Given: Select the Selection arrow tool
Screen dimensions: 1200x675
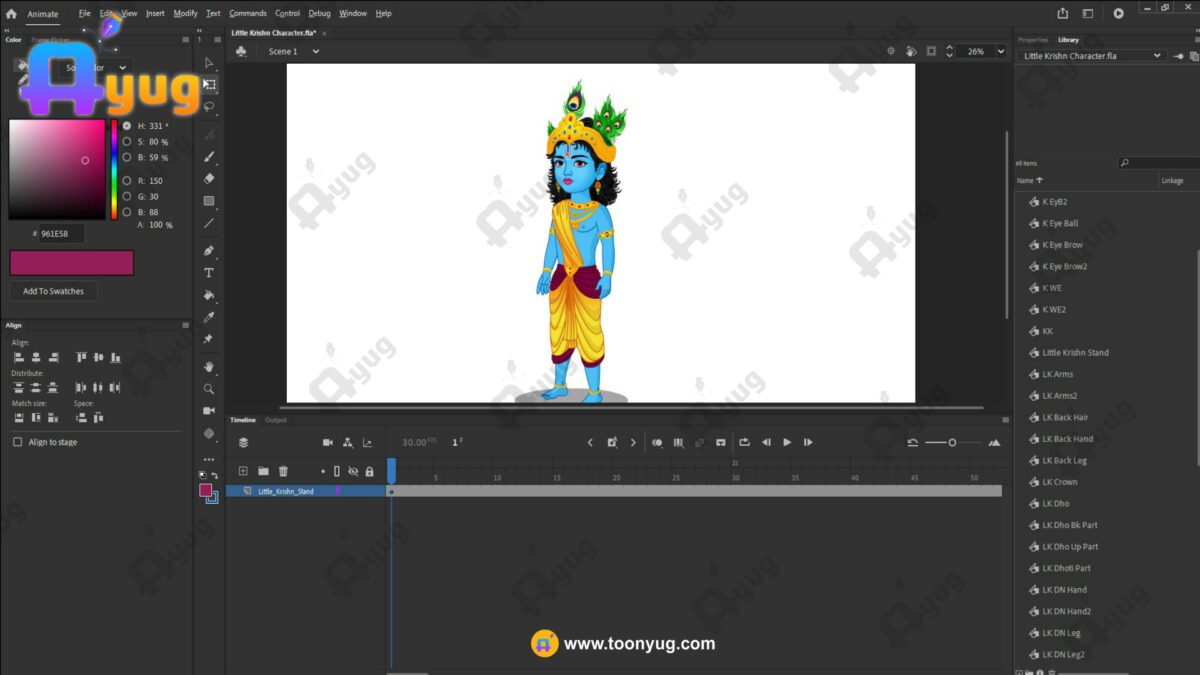Looking at the screenshot, I should pyautogui.click(x=209, y=62).
